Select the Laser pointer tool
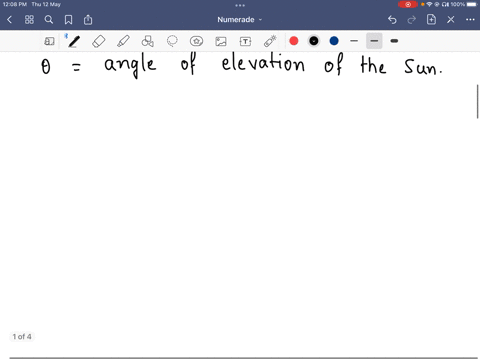This screenshot has width=480, height=360. click(x=270, y=41)
